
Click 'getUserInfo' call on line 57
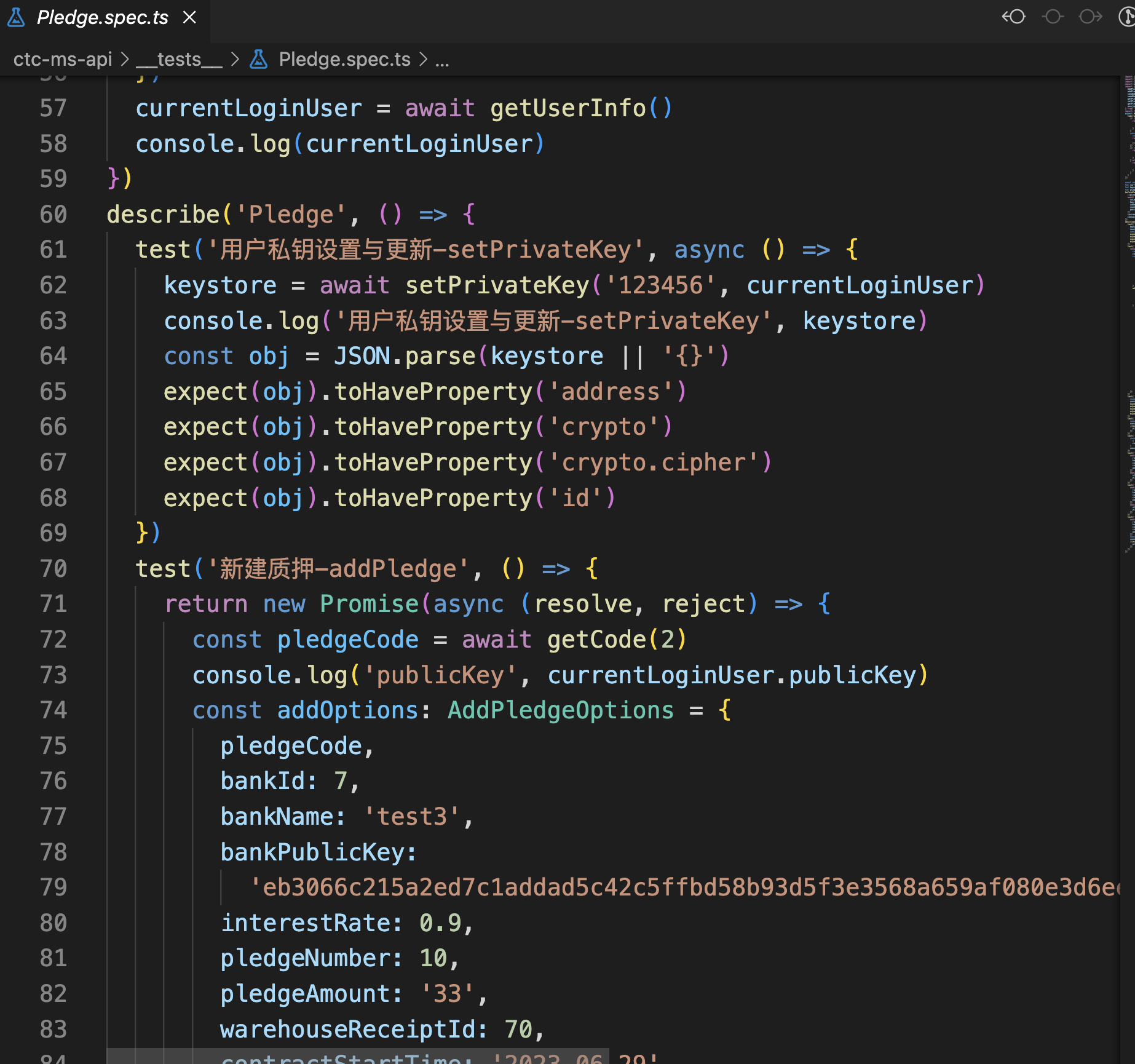click(x=568, y=108)
